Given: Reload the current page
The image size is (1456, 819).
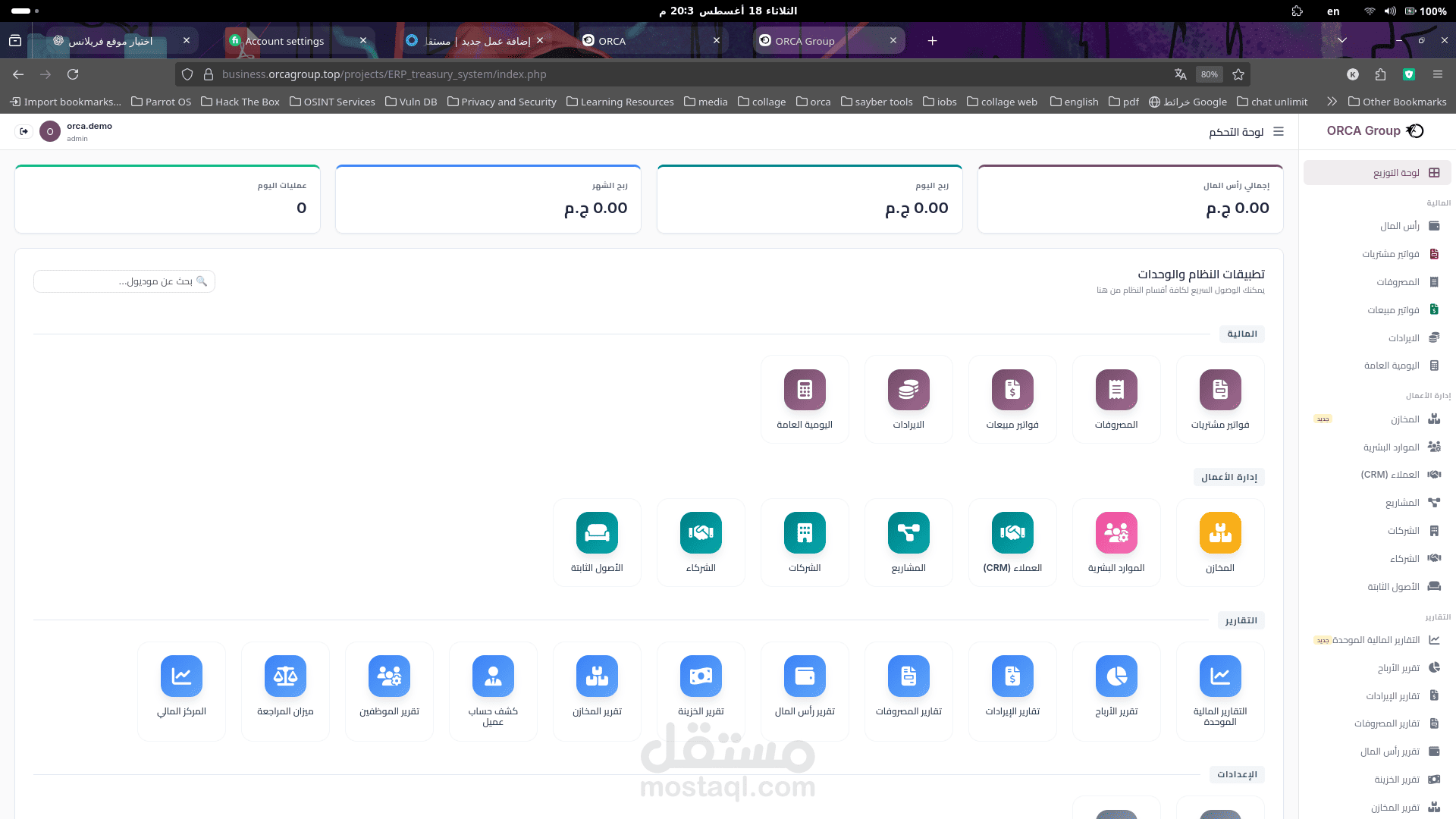Looking at the screenshot, I should (73, 74).
